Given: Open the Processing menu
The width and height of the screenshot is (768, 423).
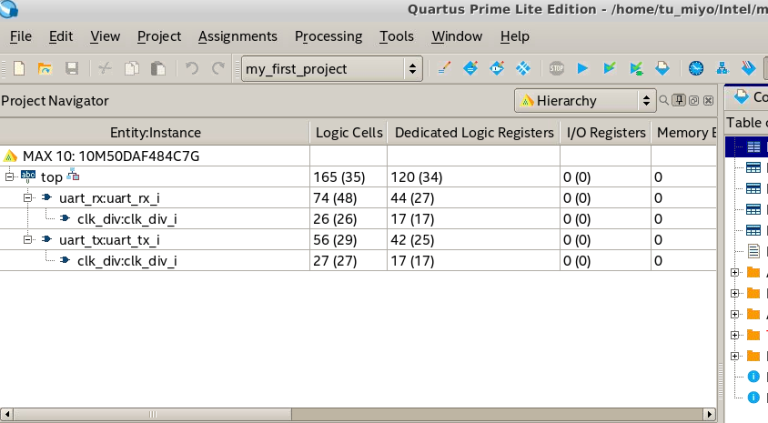Looking at the screenshot, I should pos(328,36).
